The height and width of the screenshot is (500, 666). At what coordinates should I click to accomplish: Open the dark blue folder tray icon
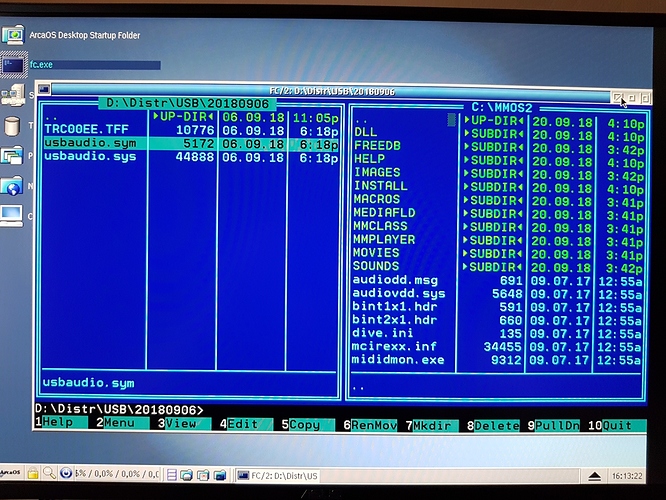(220, 475)
